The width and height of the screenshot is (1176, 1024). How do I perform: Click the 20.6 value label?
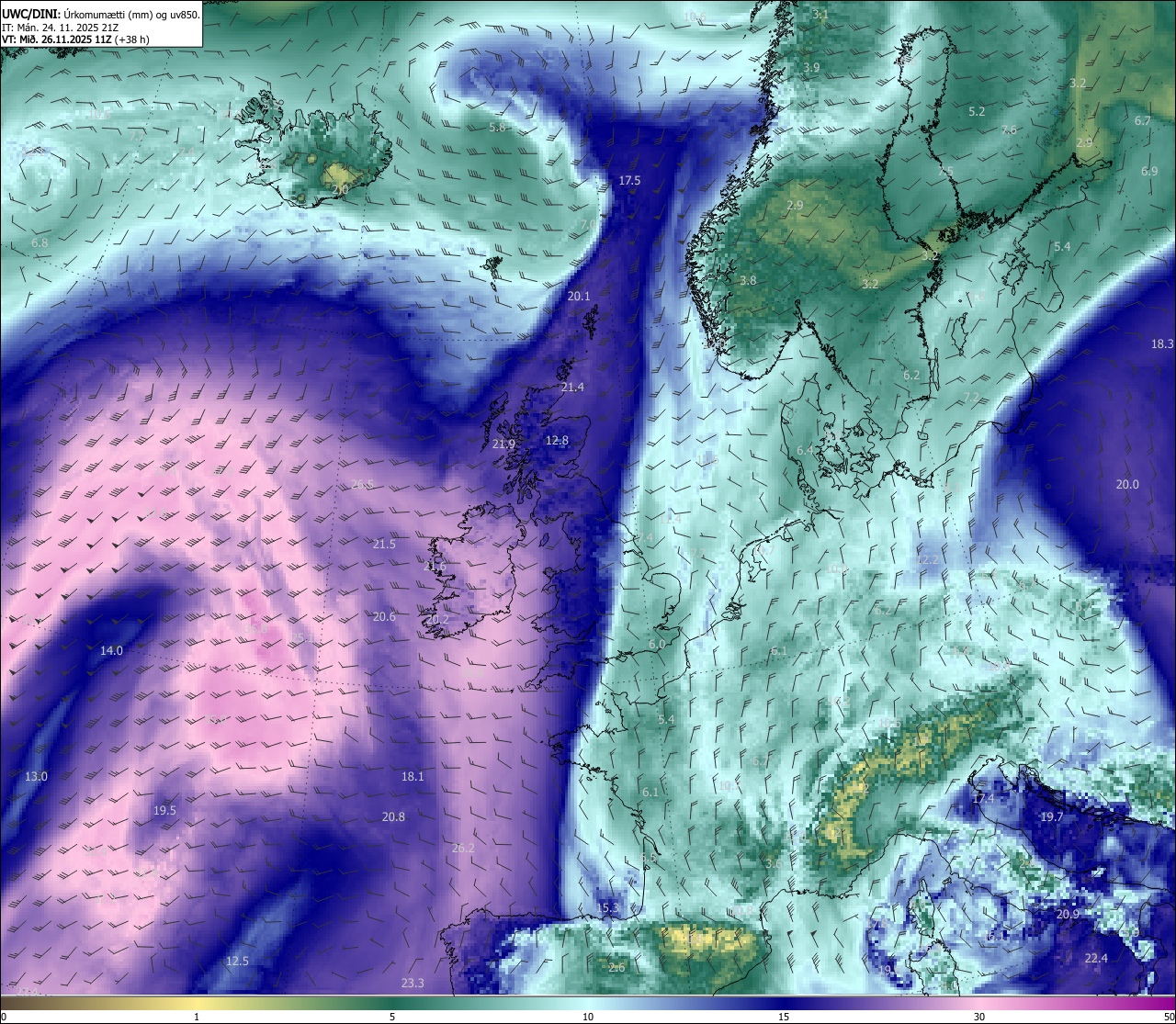point(384,617)
